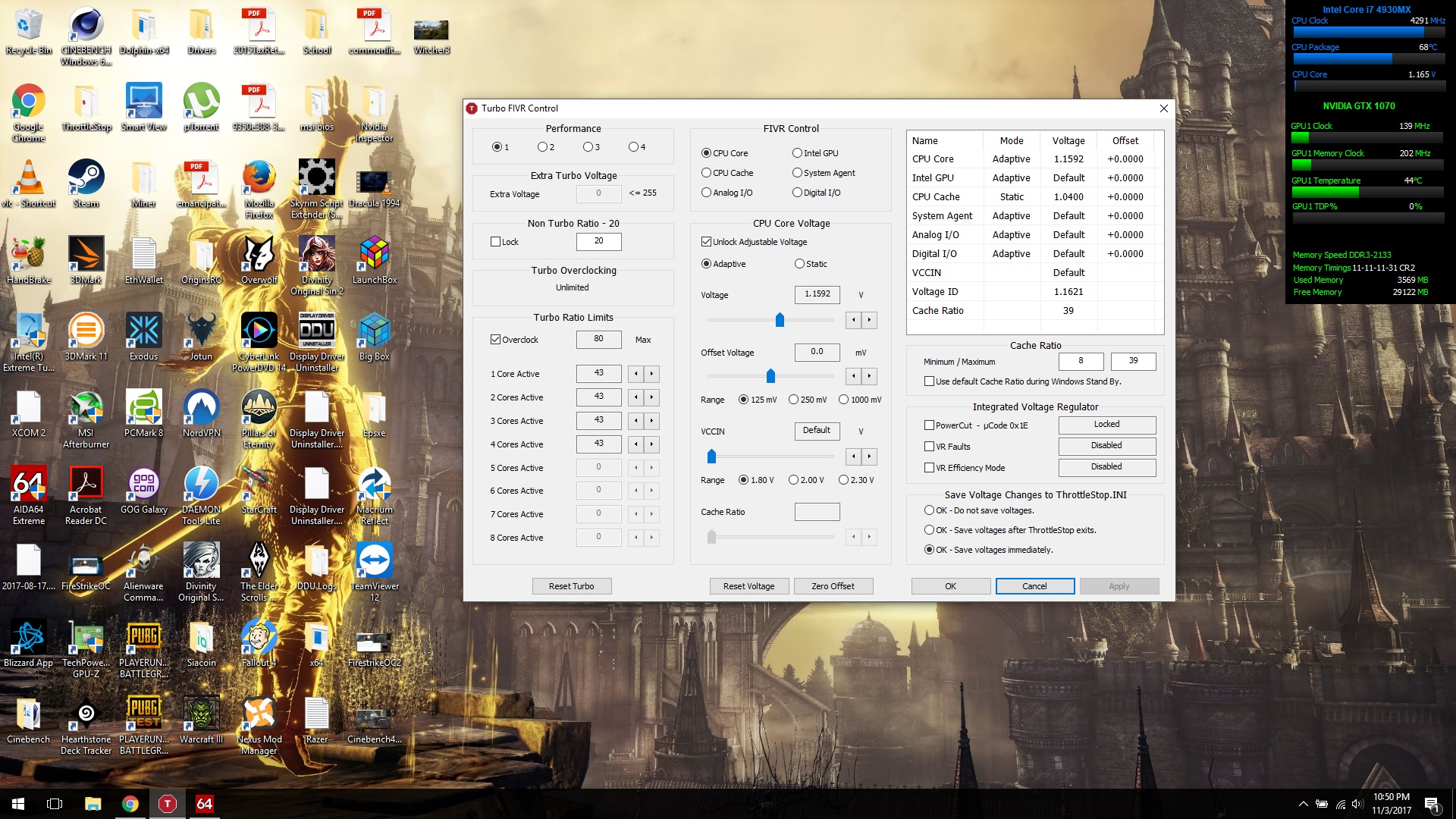This screenshot has width=1456, height=819.
Task: Adjust the Offset Voltage slider
Action: coord(770,376)
